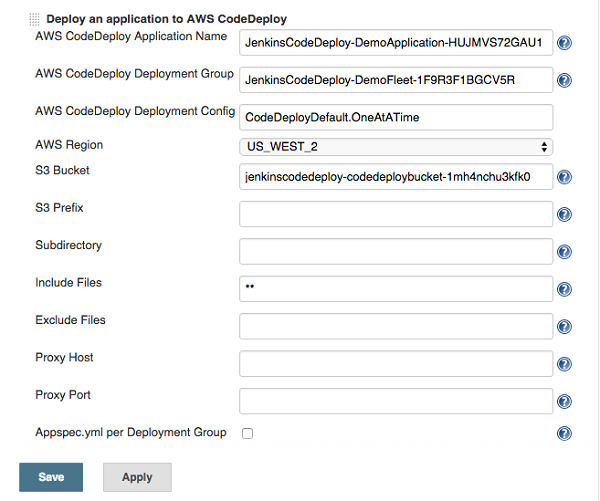Click into the Deployment Config field
Image resolution: width=600 pixels, height=501 pixels.
tap(396, 117)
